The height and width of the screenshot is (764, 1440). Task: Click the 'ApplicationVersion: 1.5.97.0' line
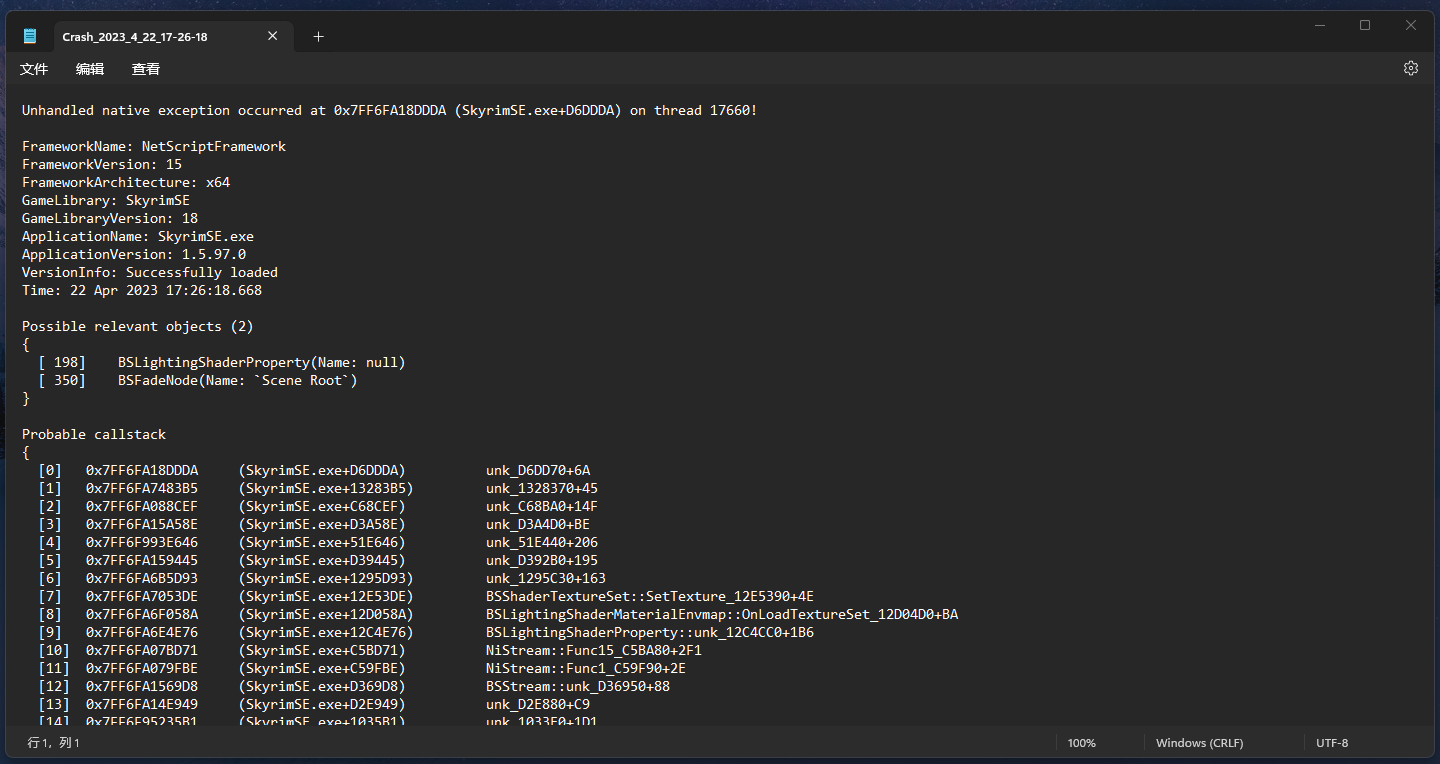(134, 254)
